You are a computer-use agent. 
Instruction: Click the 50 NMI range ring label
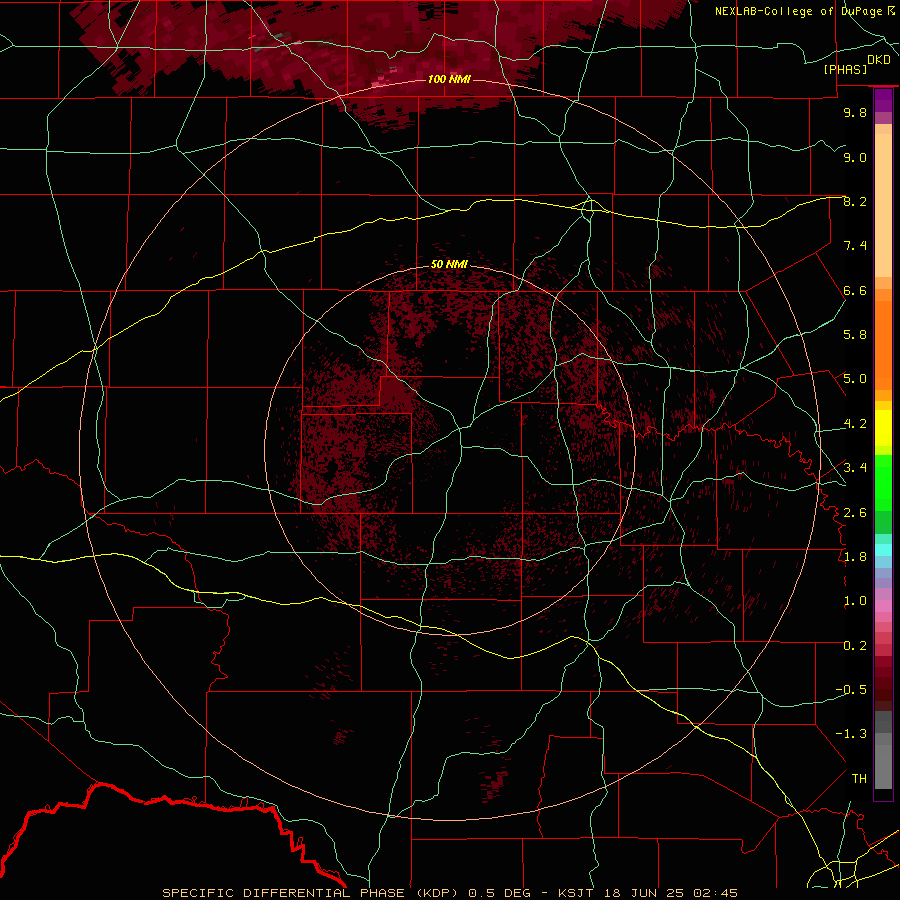[449, 264]
